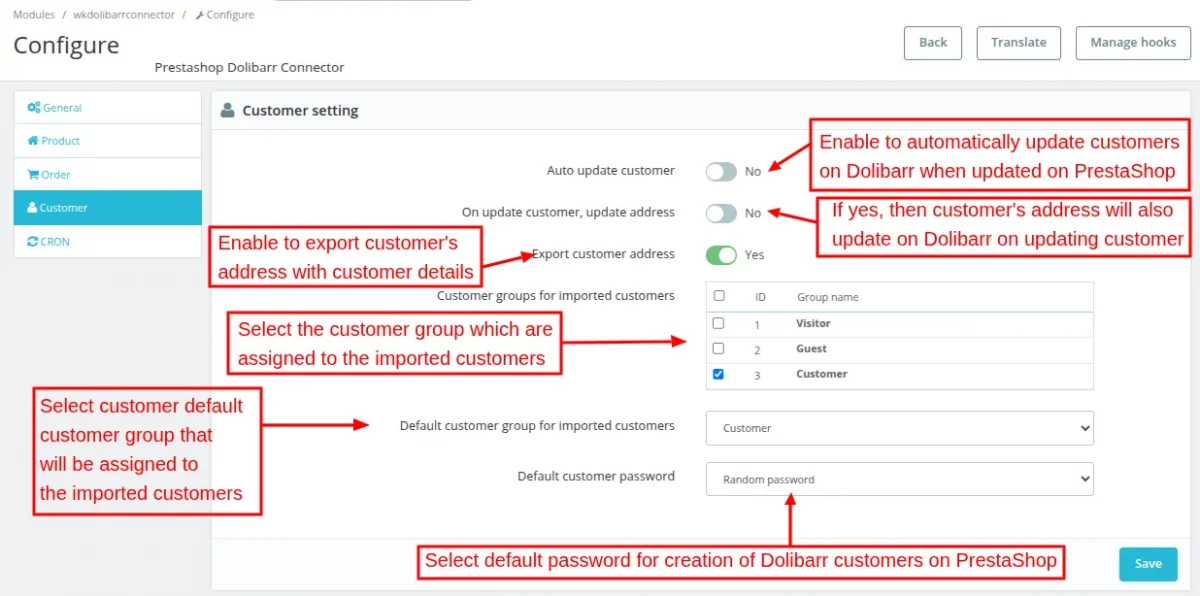Click the Translate button
The image size is (1200, 596).
[1019, 43]
